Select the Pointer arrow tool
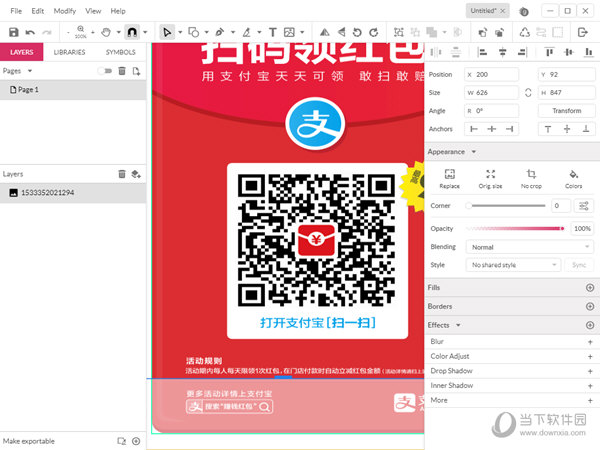The height and width of the screenshot is (450, 600). coord(167,32)
